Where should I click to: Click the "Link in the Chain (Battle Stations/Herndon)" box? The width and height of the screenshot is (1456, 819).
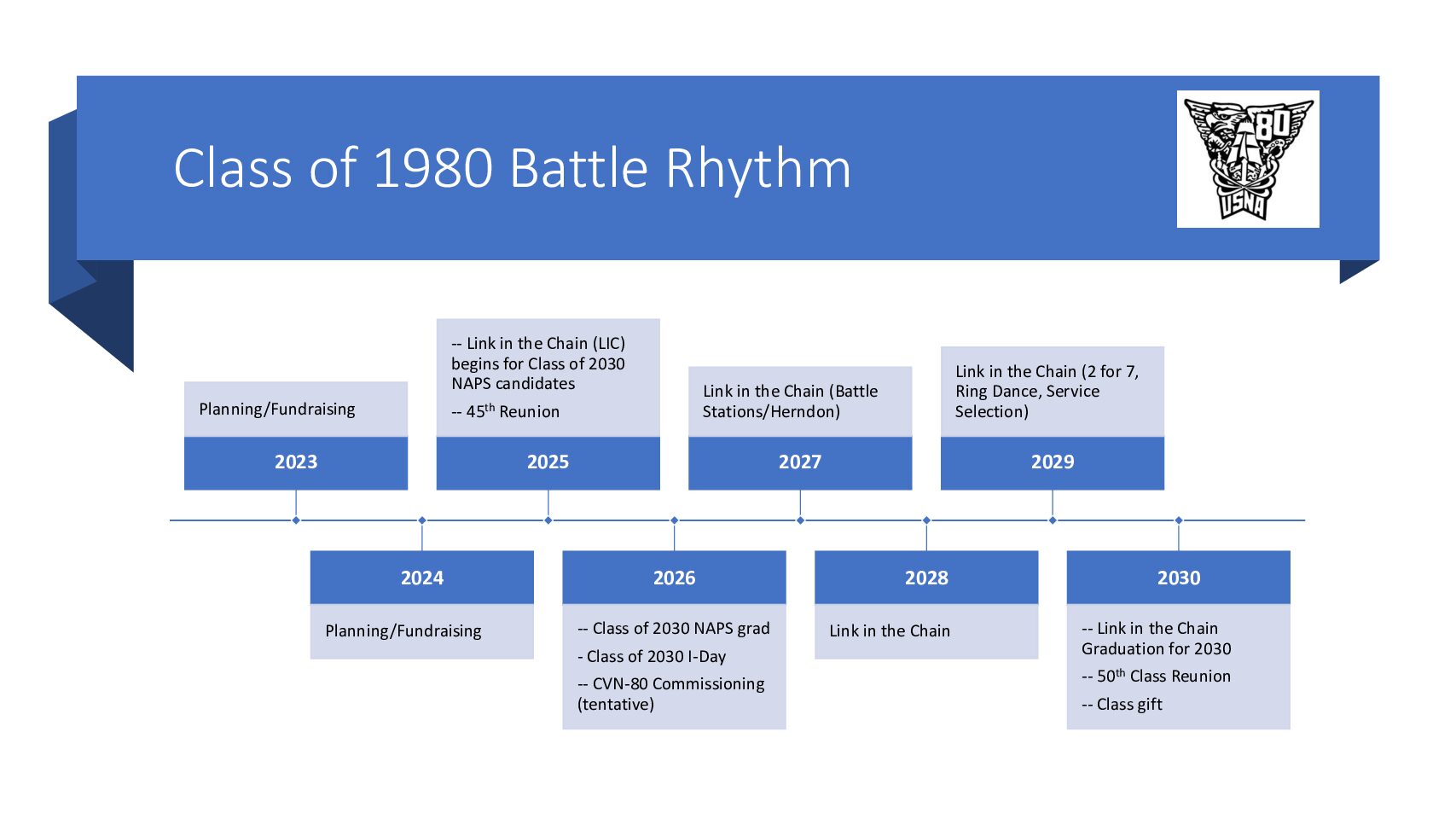(x=799, y=401)
